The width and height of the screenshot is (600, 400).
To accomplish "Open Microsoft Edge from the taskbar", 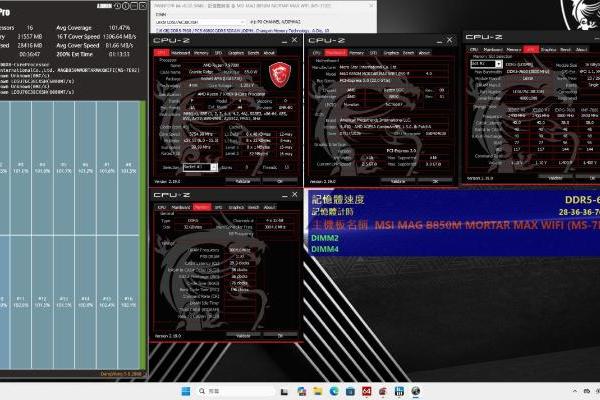I will pyautogui.click(x=334, y=391).
